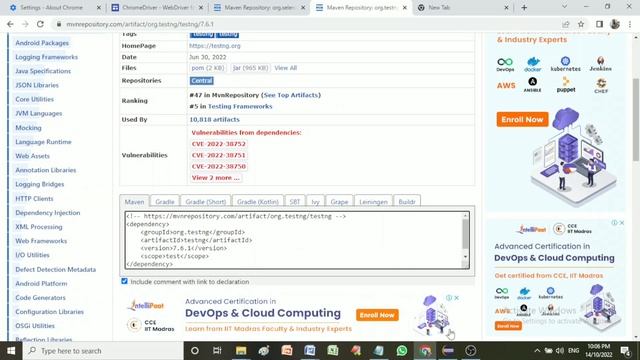Switch to the Settings - About Chrome tab
Viewport: 640px width, 360px height.
51,7
